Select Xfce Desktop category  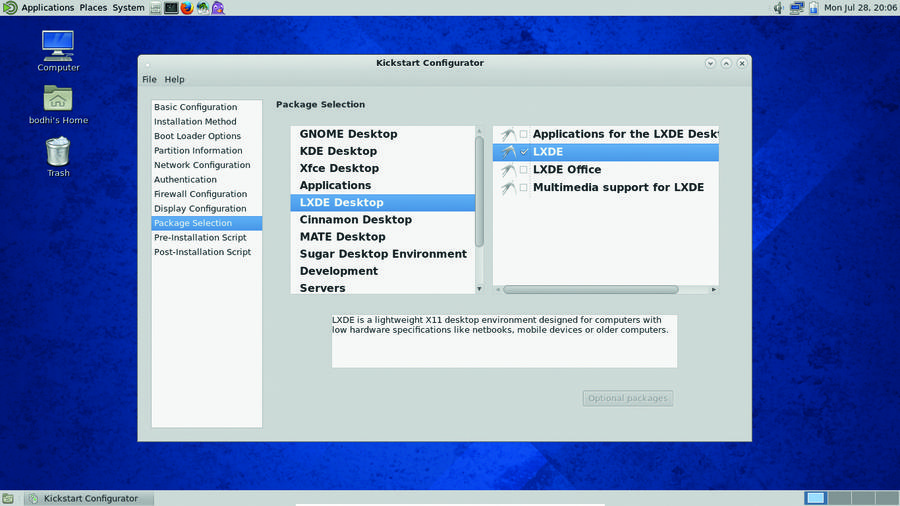[x=383, y=169]
